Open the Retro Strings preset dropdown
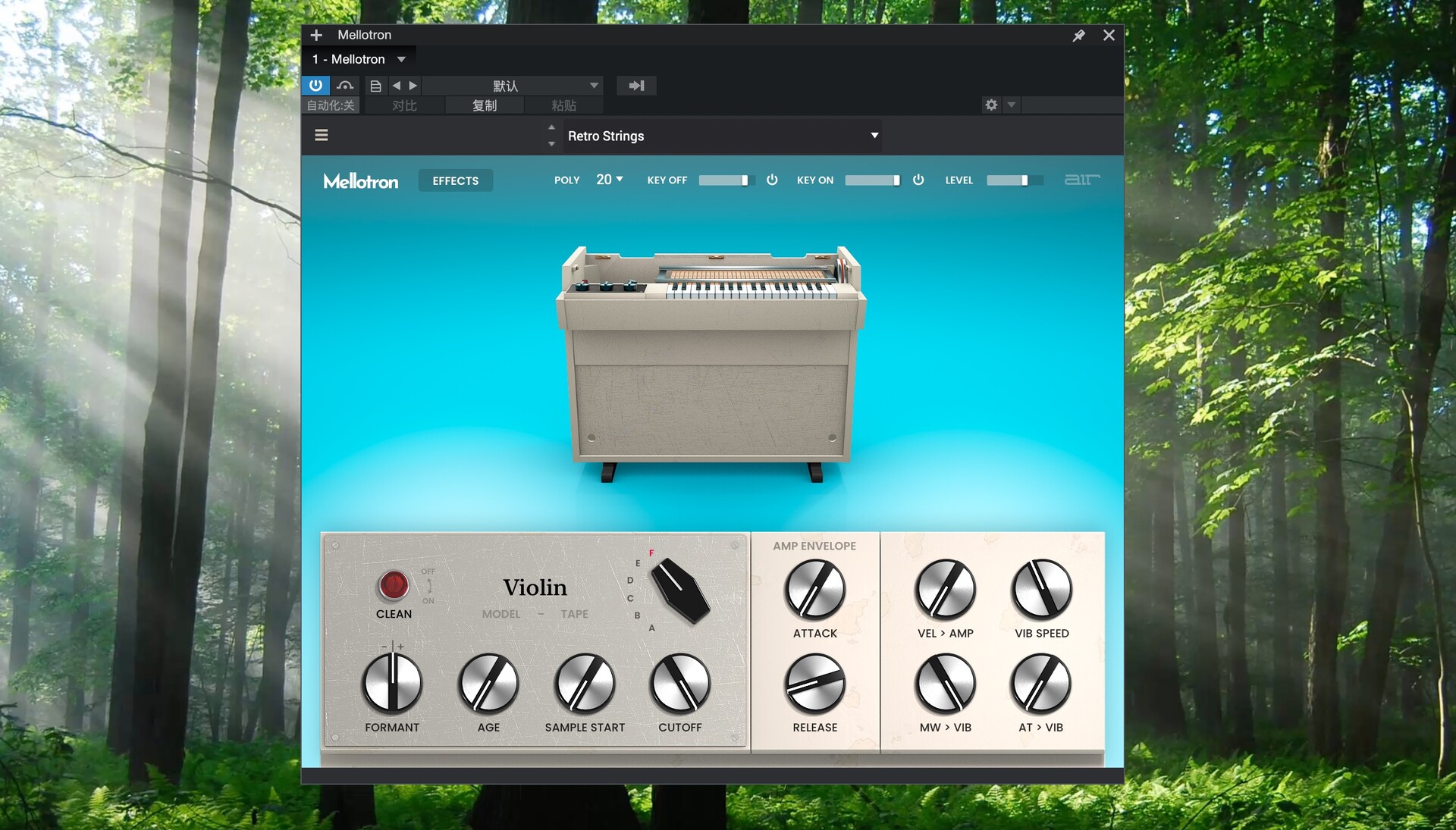This screenshot has height=830, width=1456. (x=720, y=136)
